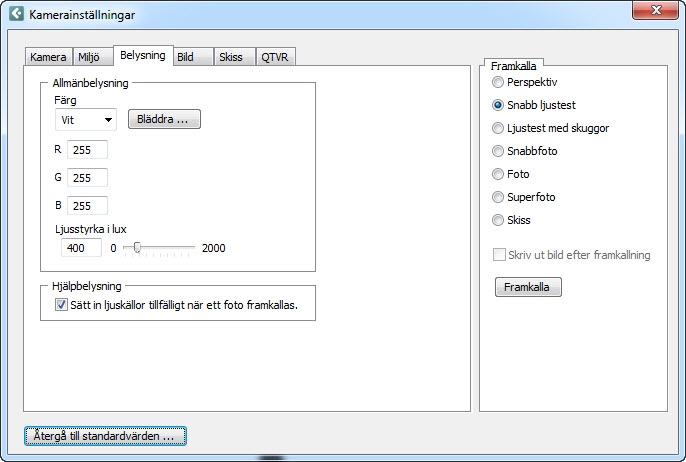This screenshot has width=686, height=462.
Task: Click the R color value field
Action: [87, 150]
